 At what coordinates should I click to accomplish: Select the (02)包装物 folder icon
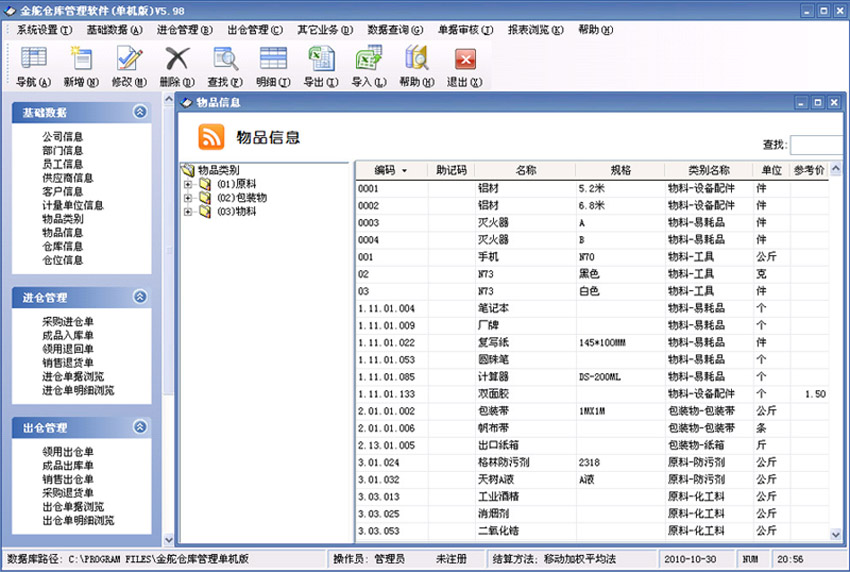[205, 197]
